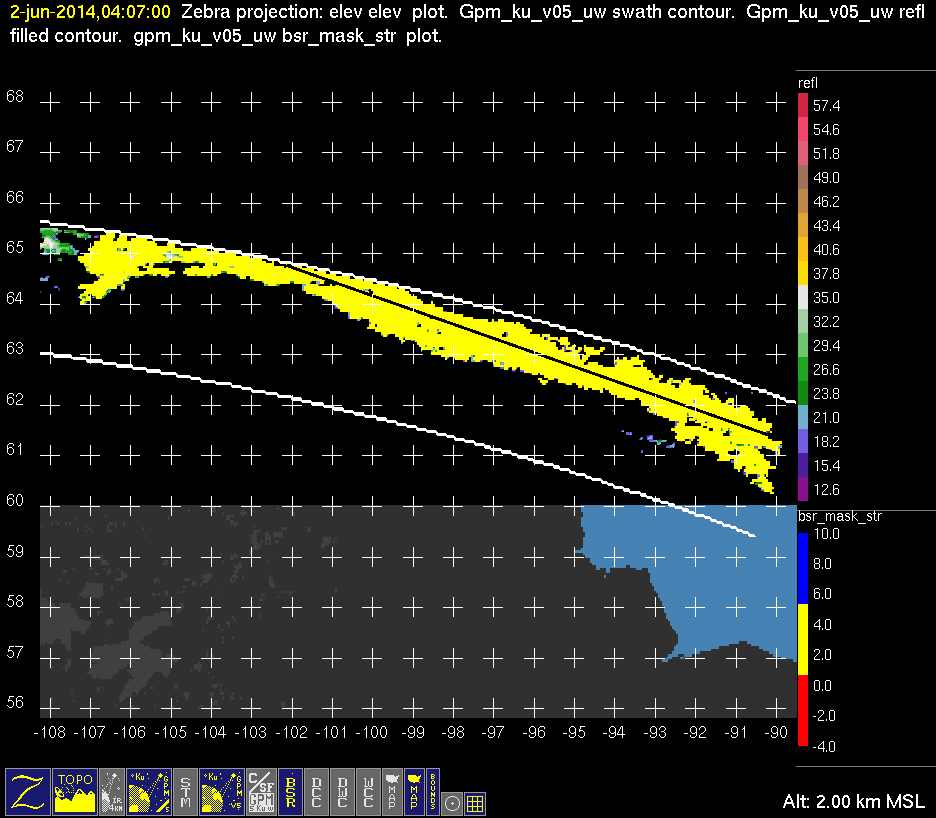936x818 pixels.
Task: Click the 12.6 purple refl color swatch
Action: tap(803, 490)
